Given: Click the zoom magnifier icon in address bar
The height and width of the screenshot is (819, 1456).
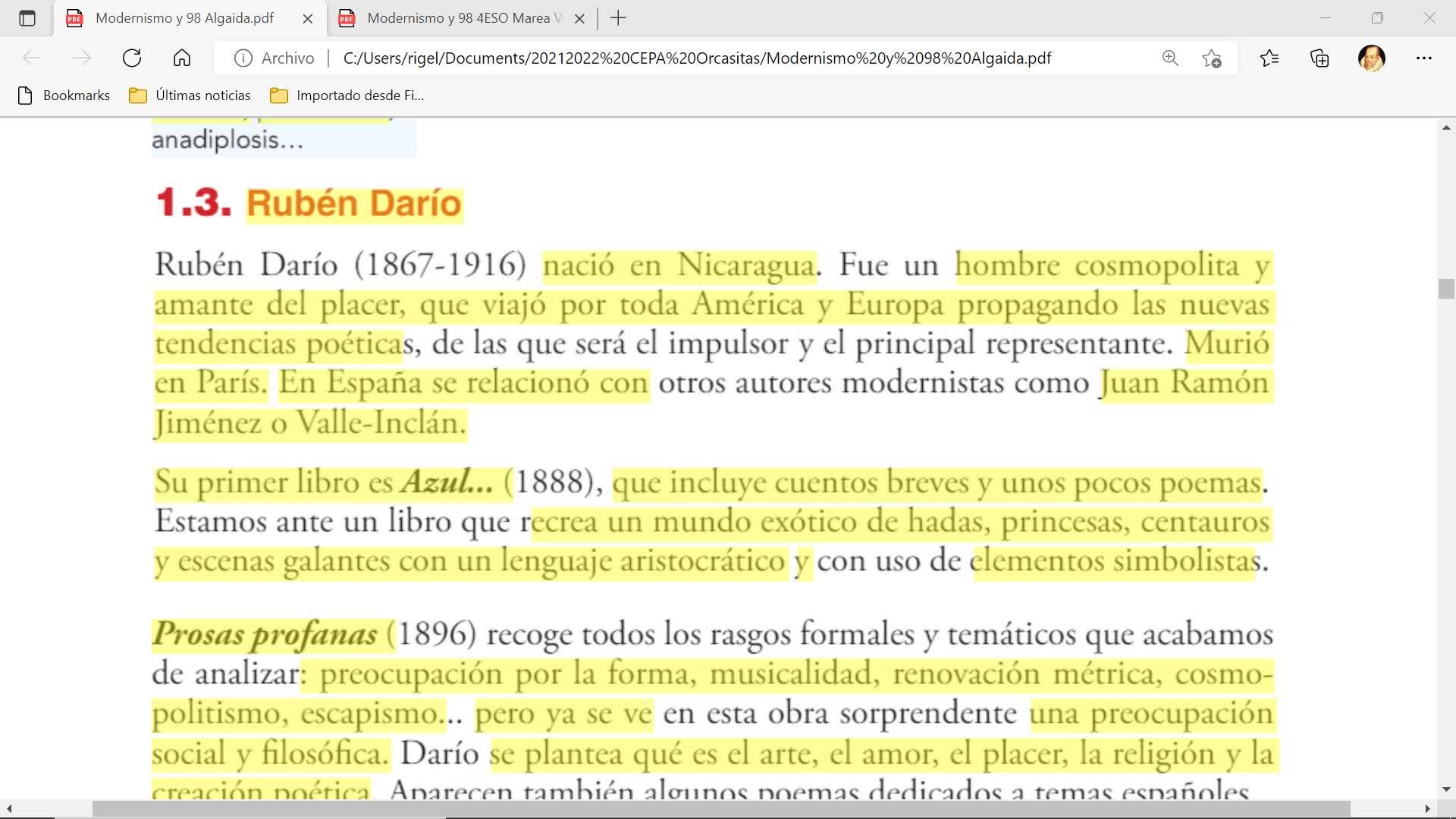Looking at the screenshot, I should click(x=1170, y=58).
